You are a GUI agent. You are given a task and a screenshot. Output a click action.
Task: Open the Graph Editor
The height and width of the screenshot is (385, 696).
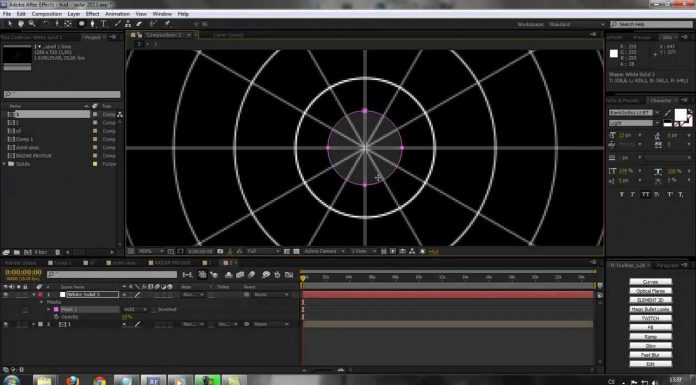point(289,275)
